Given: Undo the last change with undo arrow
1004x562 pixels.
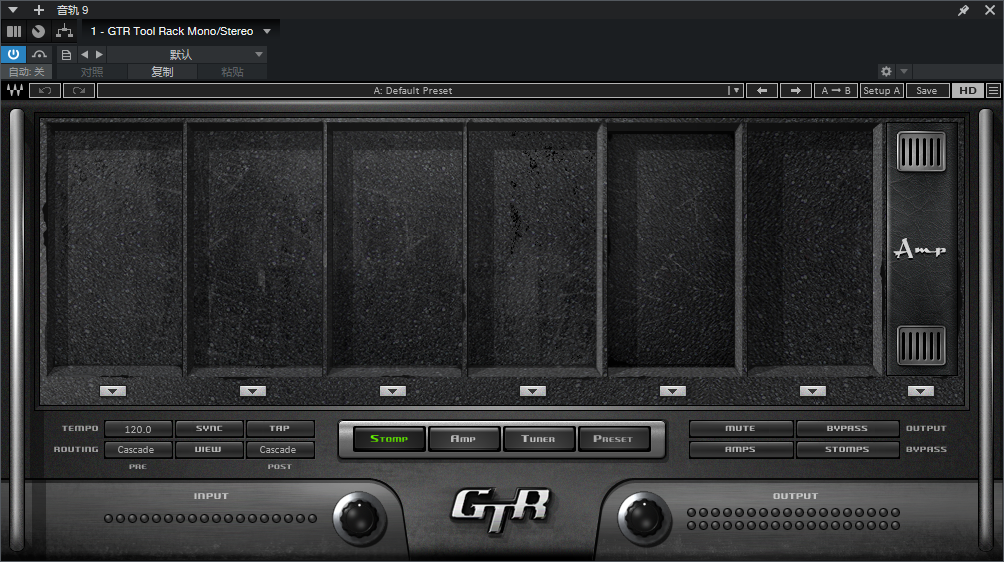Looking at the screenshot, I should pyautogui.click(x=45, y=90).
